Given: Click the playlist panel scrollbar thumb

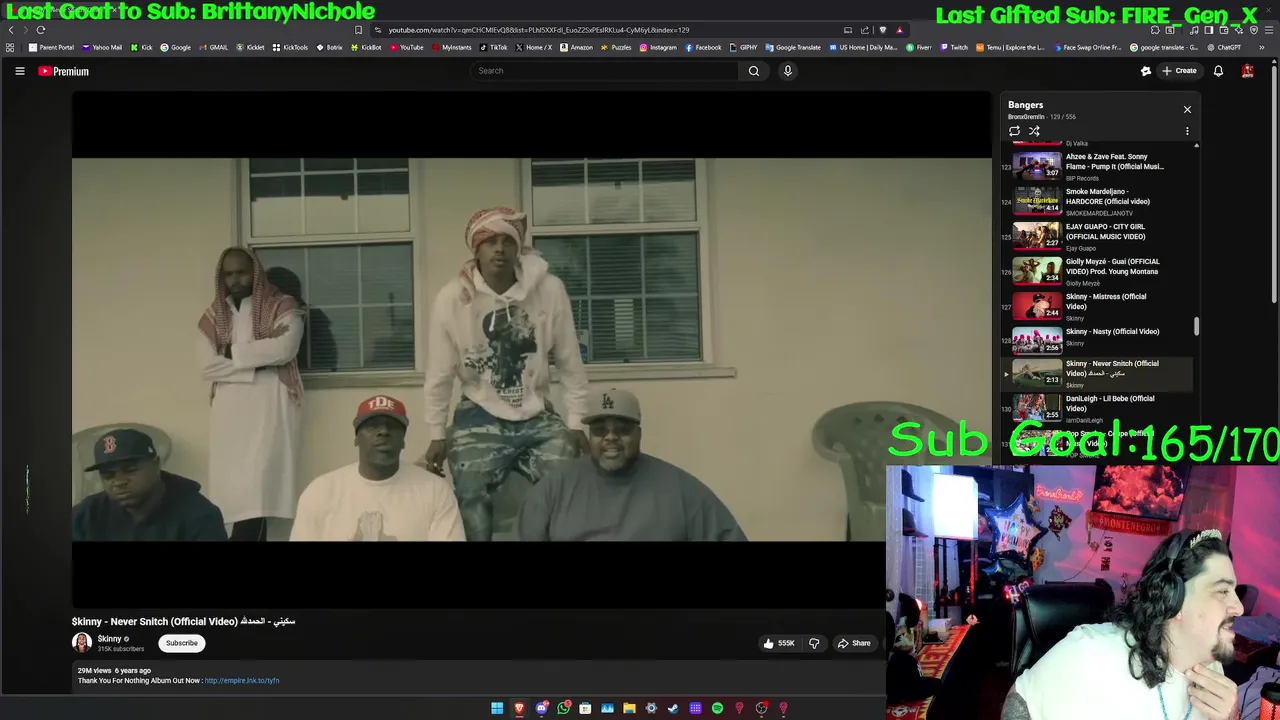Looking at the screenshot, I should (1196, 327).
